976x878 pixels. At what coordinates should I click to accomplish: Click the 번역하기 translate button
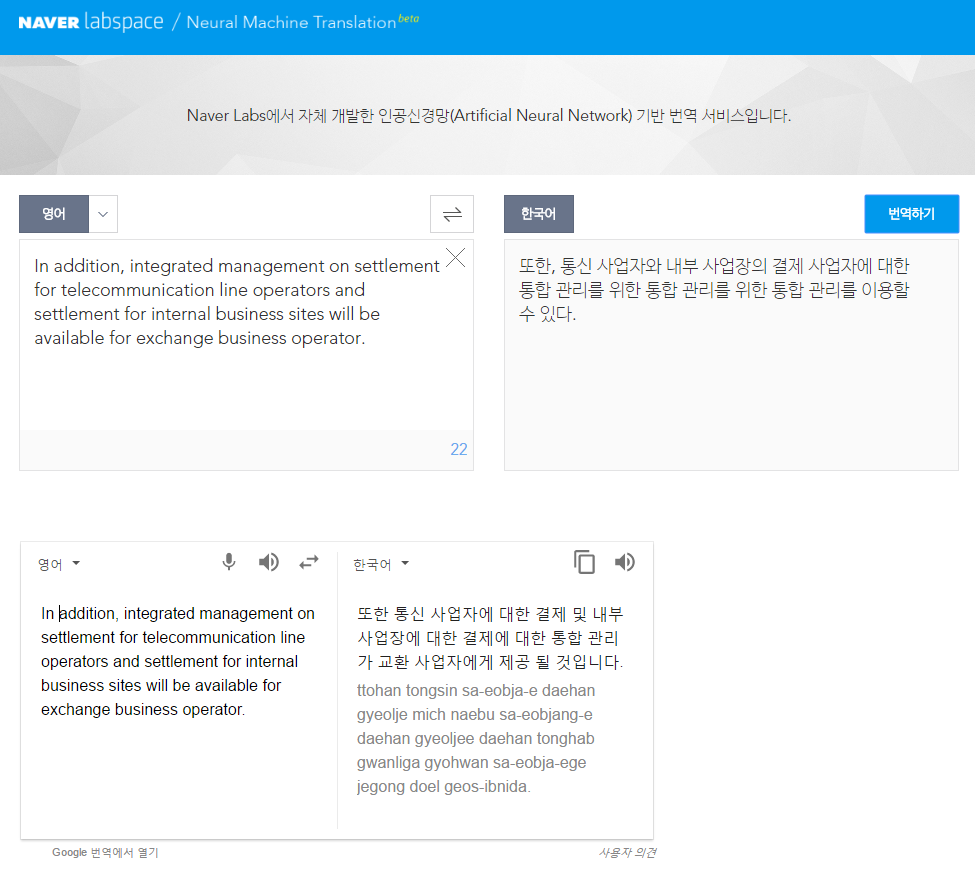click(911, 214)
